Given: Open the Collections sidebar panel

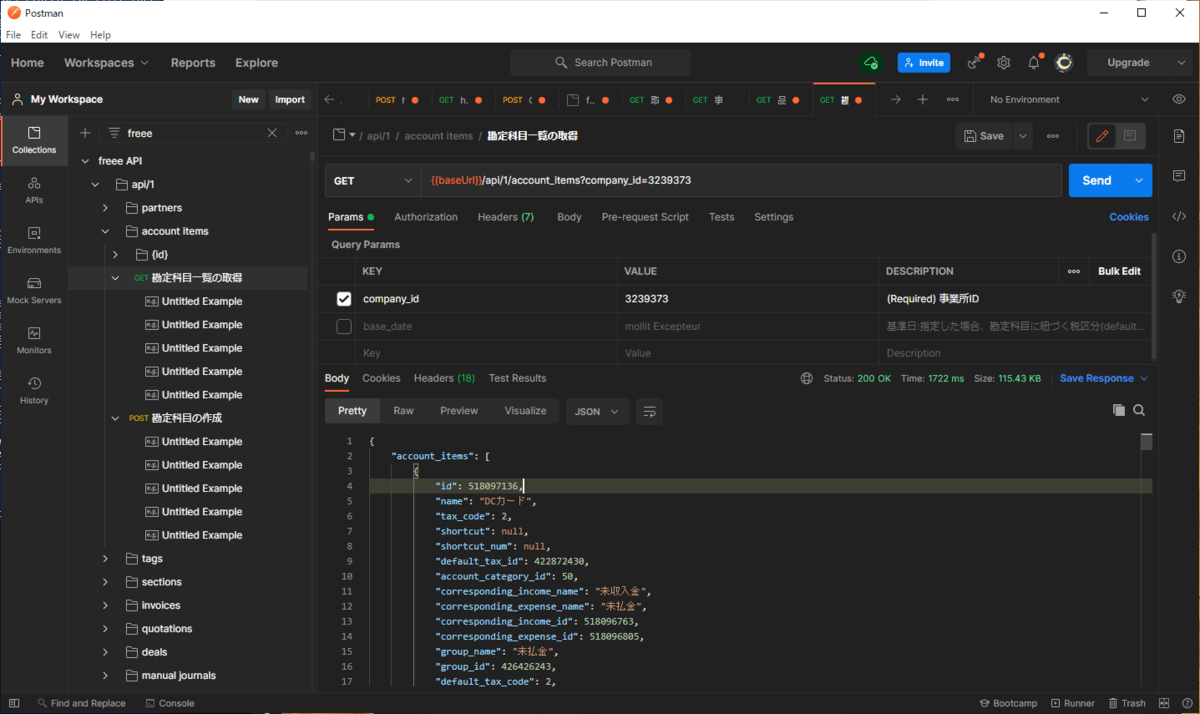Looking at the screenshot, I should pos(34,140).
